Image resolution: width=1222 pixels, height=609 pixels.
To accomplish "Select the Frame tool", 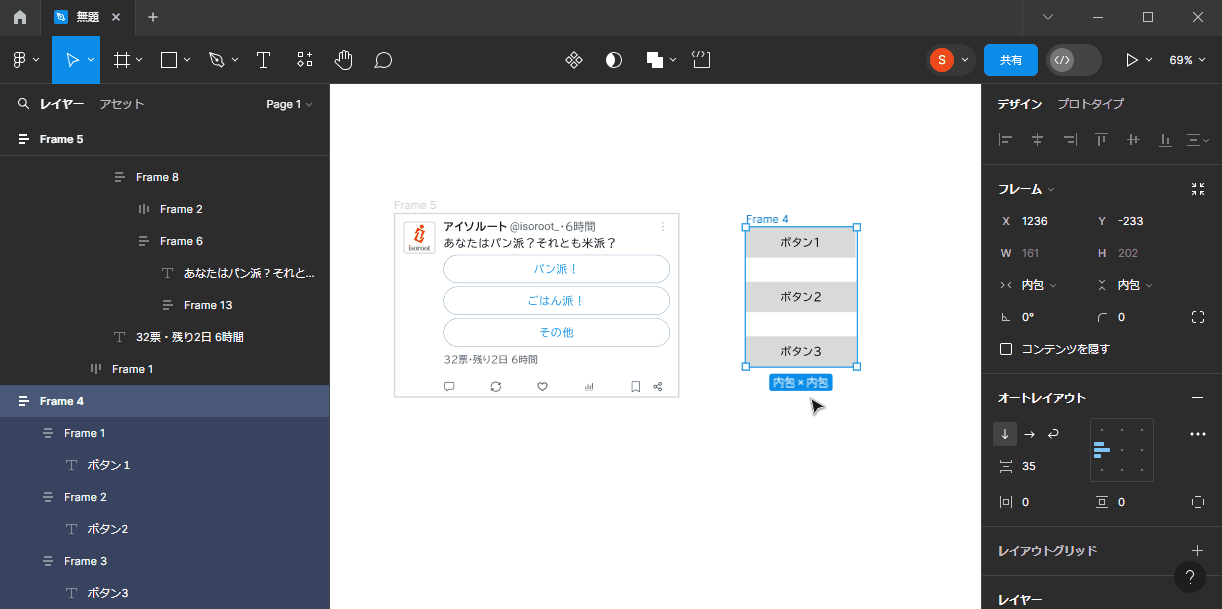I will point(122,60).
